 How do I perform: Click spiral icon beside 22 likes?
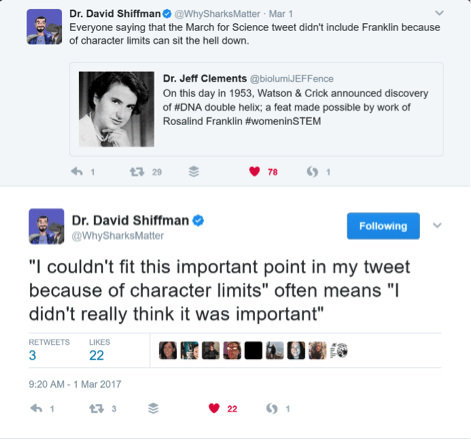(x=272, y=408)
